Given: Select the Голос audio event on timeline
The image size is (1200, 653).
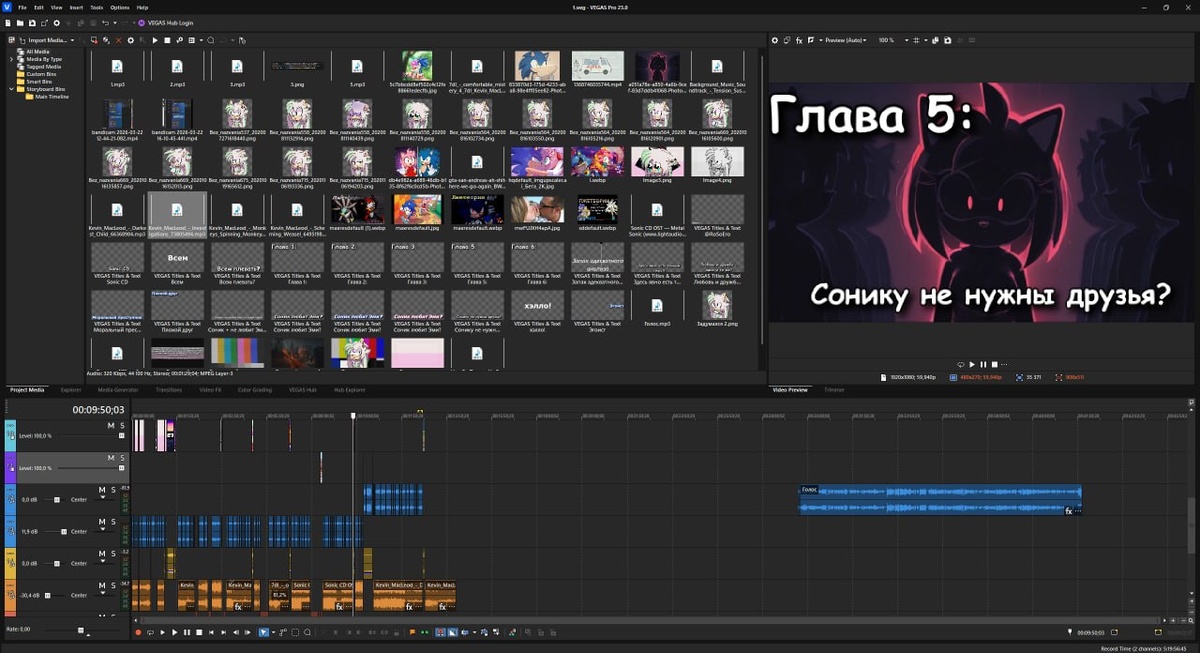Looking at the screenshot, I should point(940,500).
